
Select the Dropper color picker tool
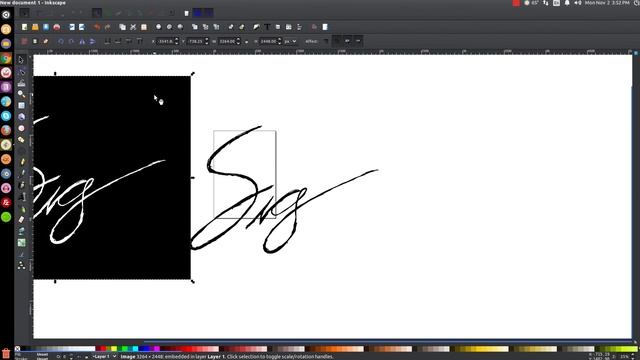click(x=21, y=254)
